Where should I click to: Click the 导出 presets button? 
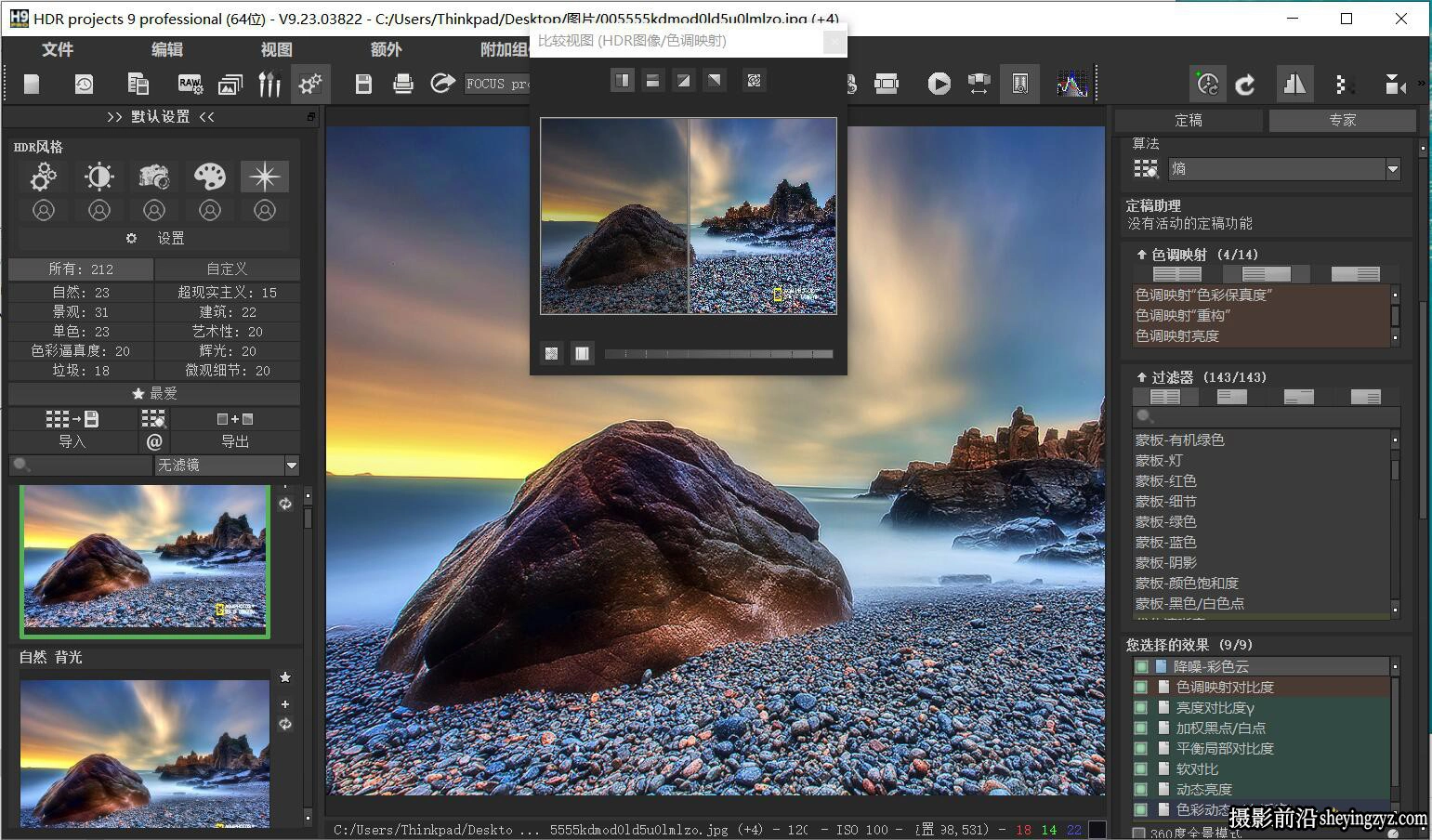pyautogui.click(x=235, y=442)
